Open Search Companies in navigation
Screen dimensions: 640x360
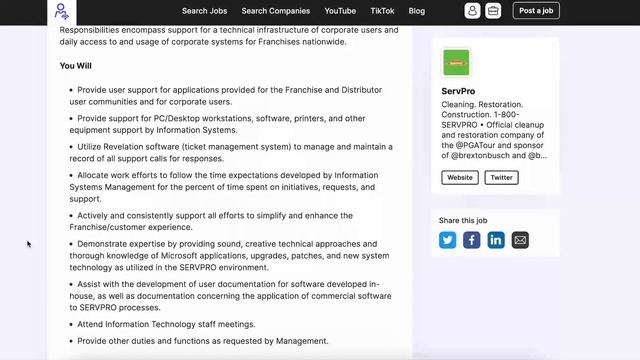pos(276,11)
